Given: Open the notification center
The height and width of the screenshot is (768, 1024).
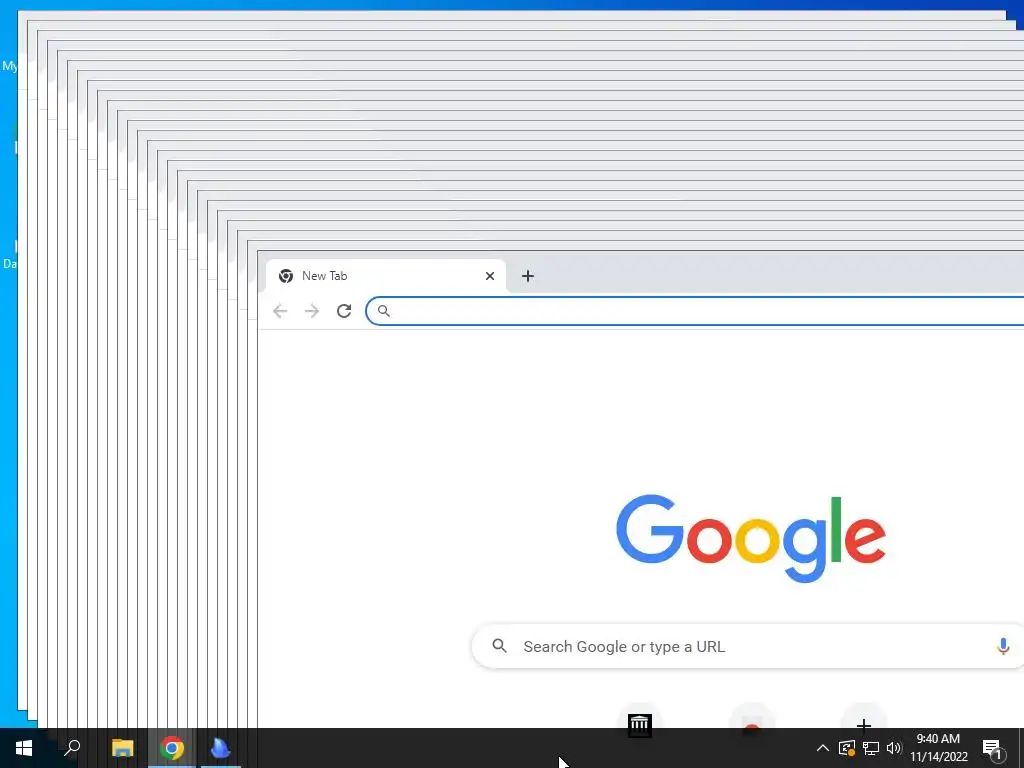Looking at the screenshot, I should (993, 748).
